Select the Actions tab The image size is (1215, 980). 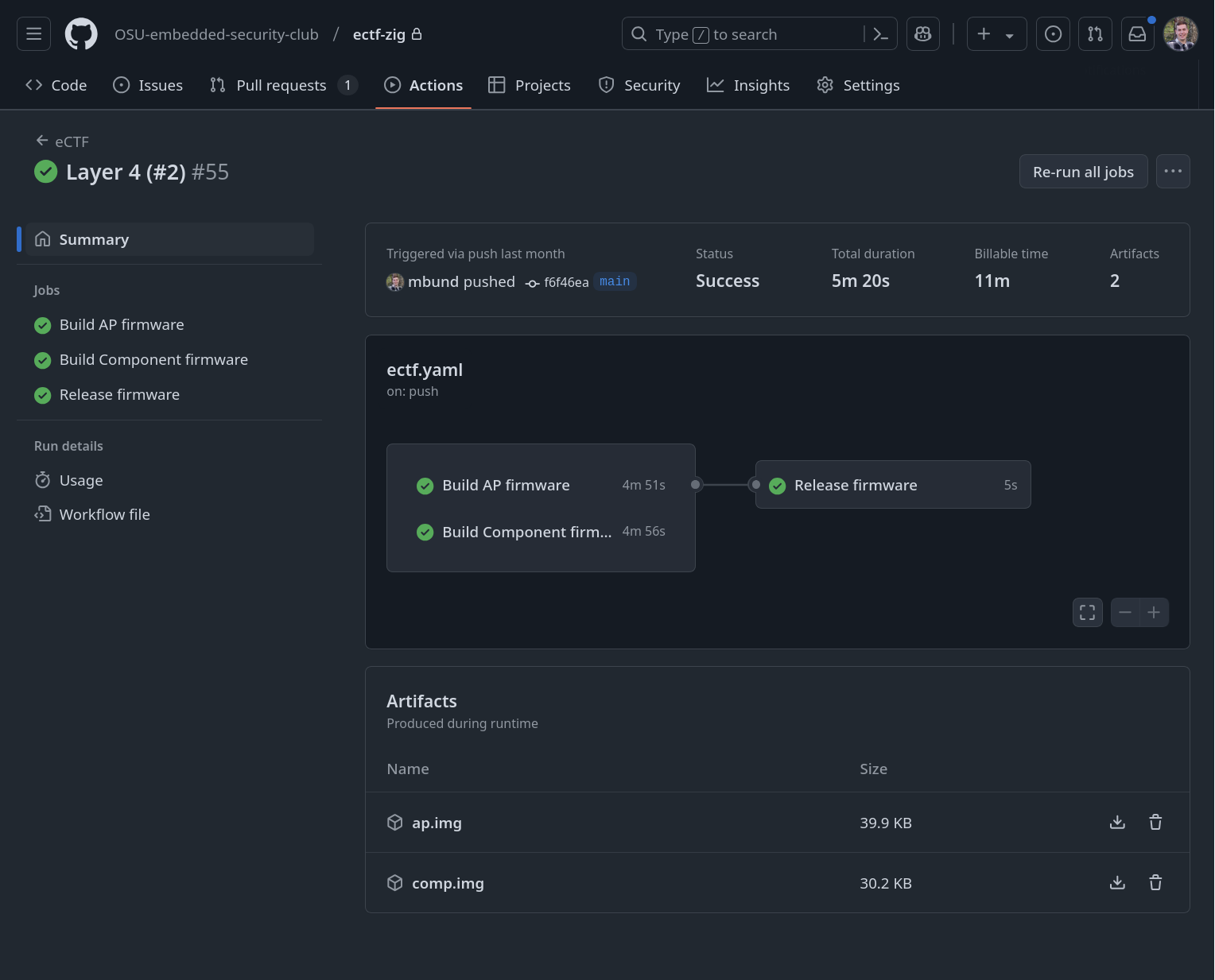[423, 85]
